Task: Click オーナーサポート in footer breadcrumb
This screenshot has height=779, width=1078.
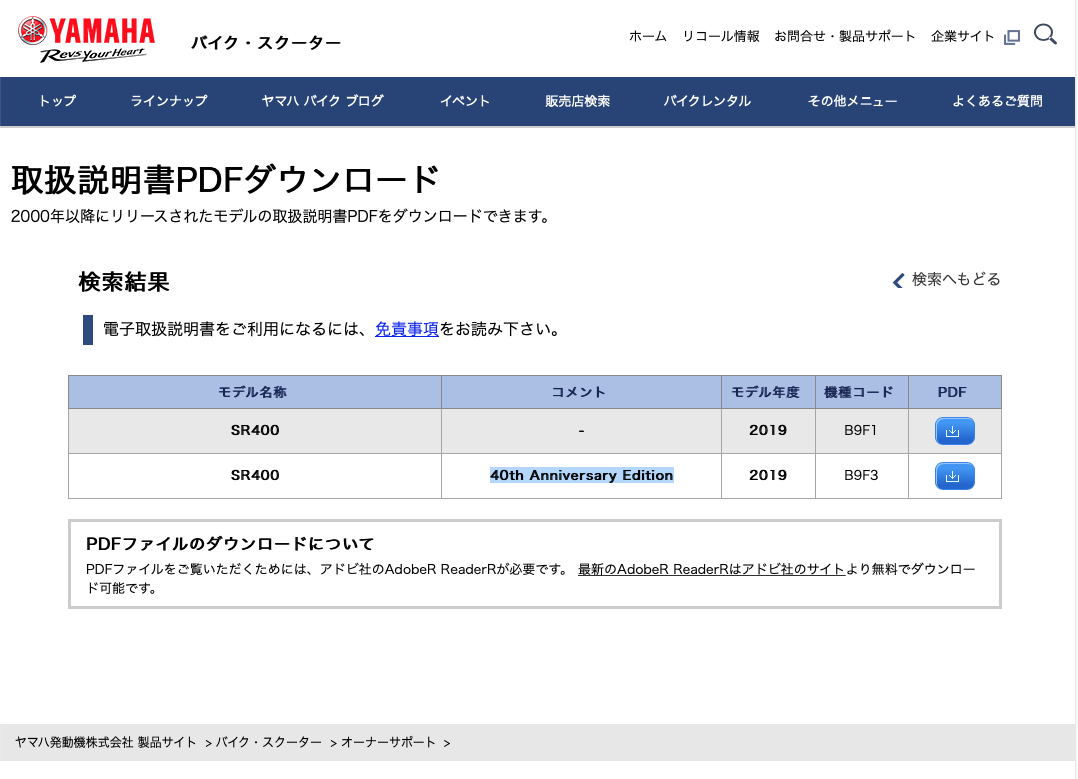Action: (388, 743)
